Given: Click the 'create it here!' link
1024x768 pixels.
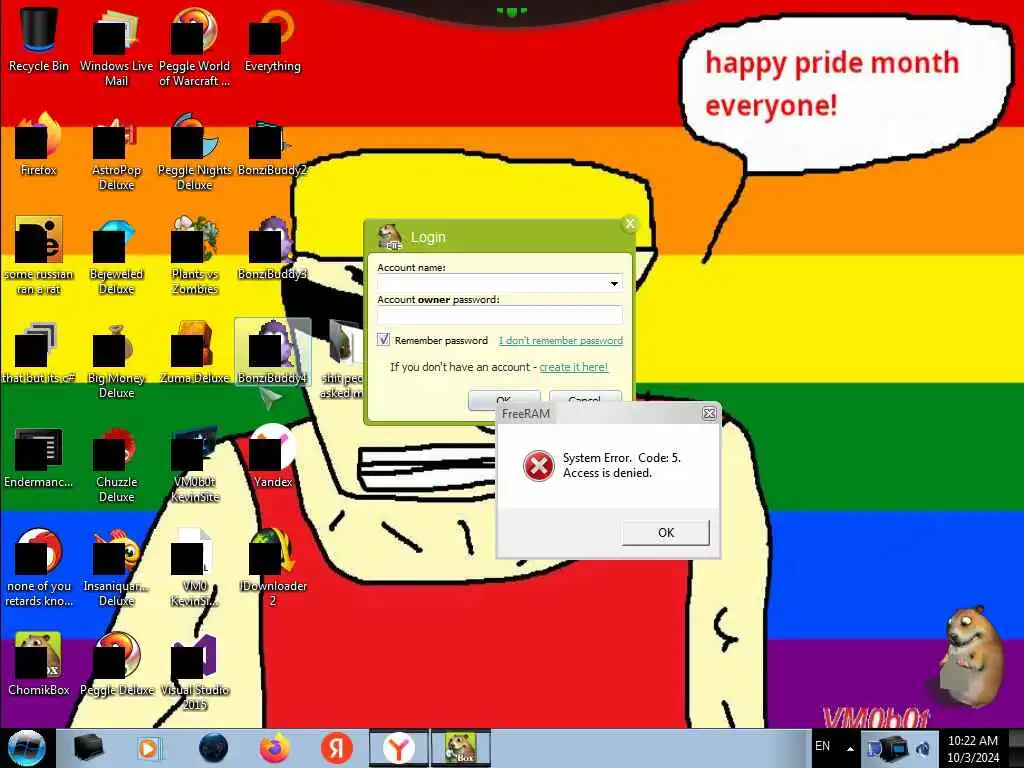Looking at the screenshot, I should point(573,367).
